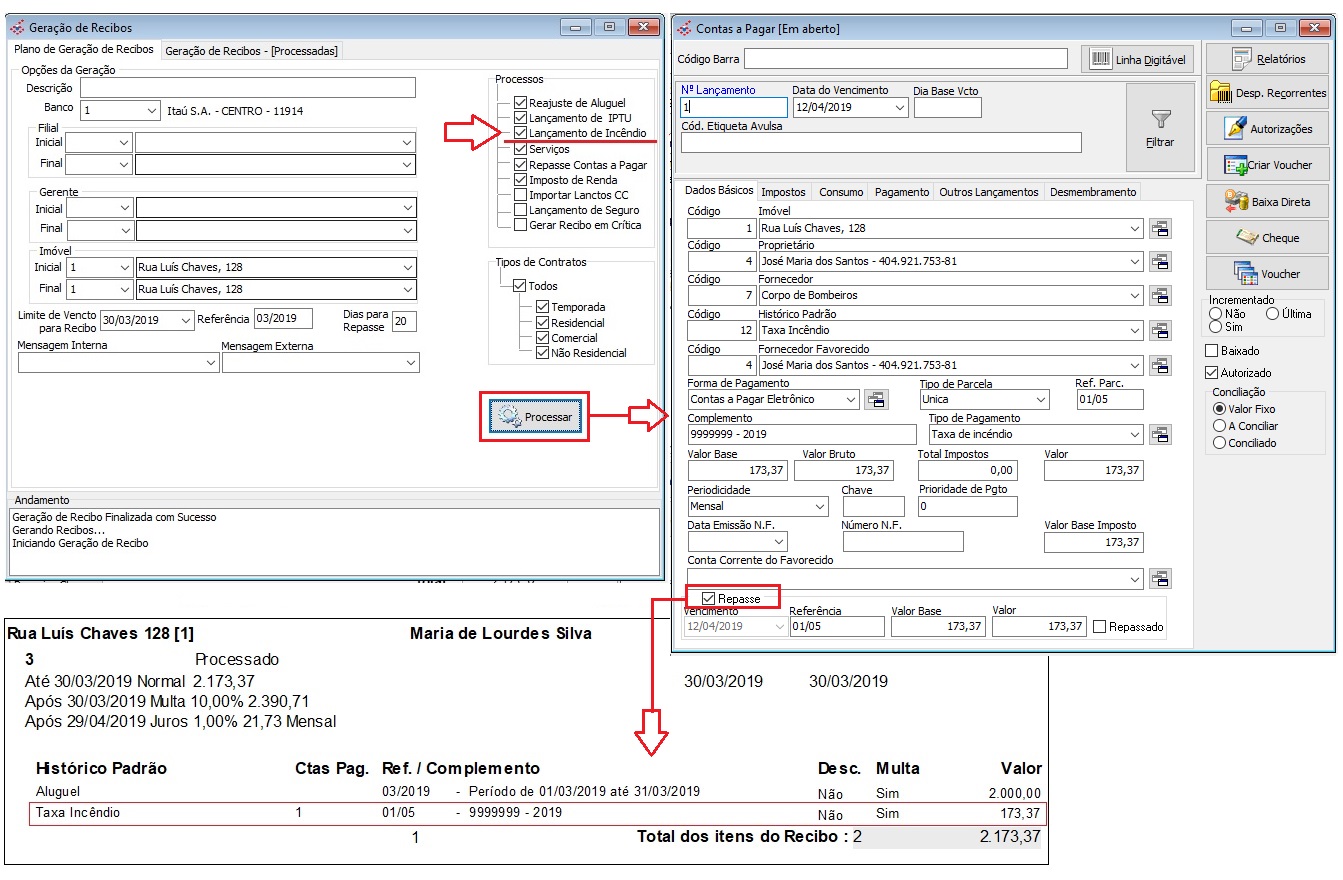Uncheck Lançamento de Incêndio process
Screen dimensions: 1343x880
pos(520,133)
